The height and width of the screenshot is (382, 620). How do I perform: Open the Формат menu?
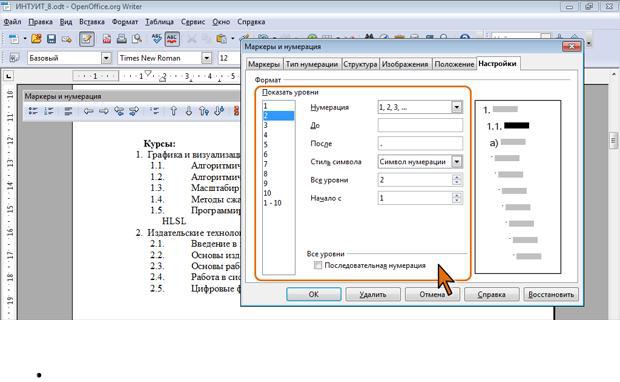pos(125,22)
